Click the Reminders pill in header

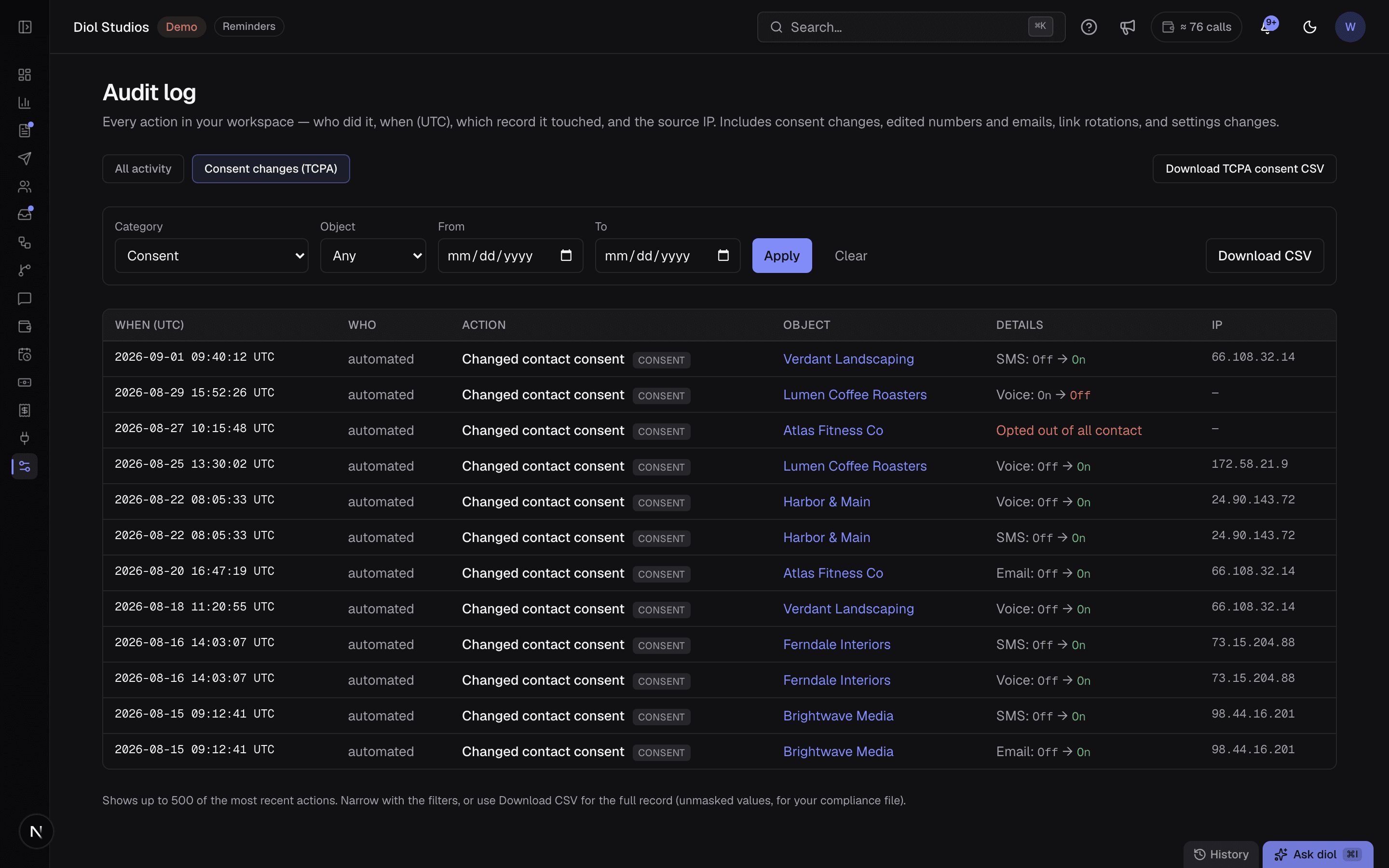[248, 27]
